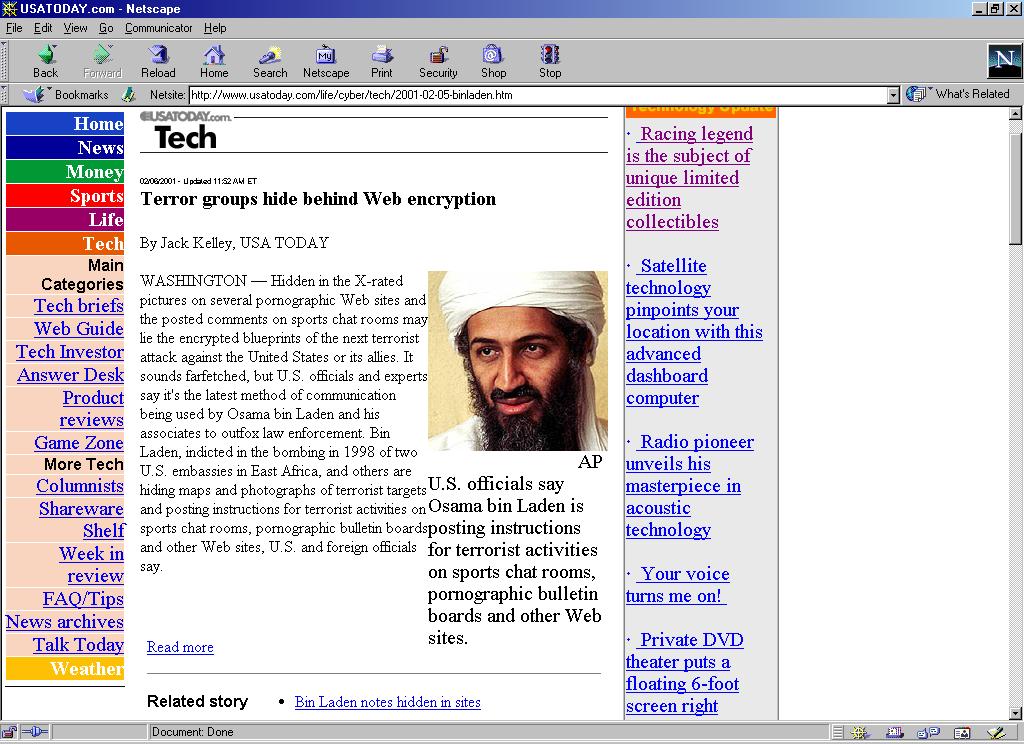Open the Product reviews link

coord(91,408)
